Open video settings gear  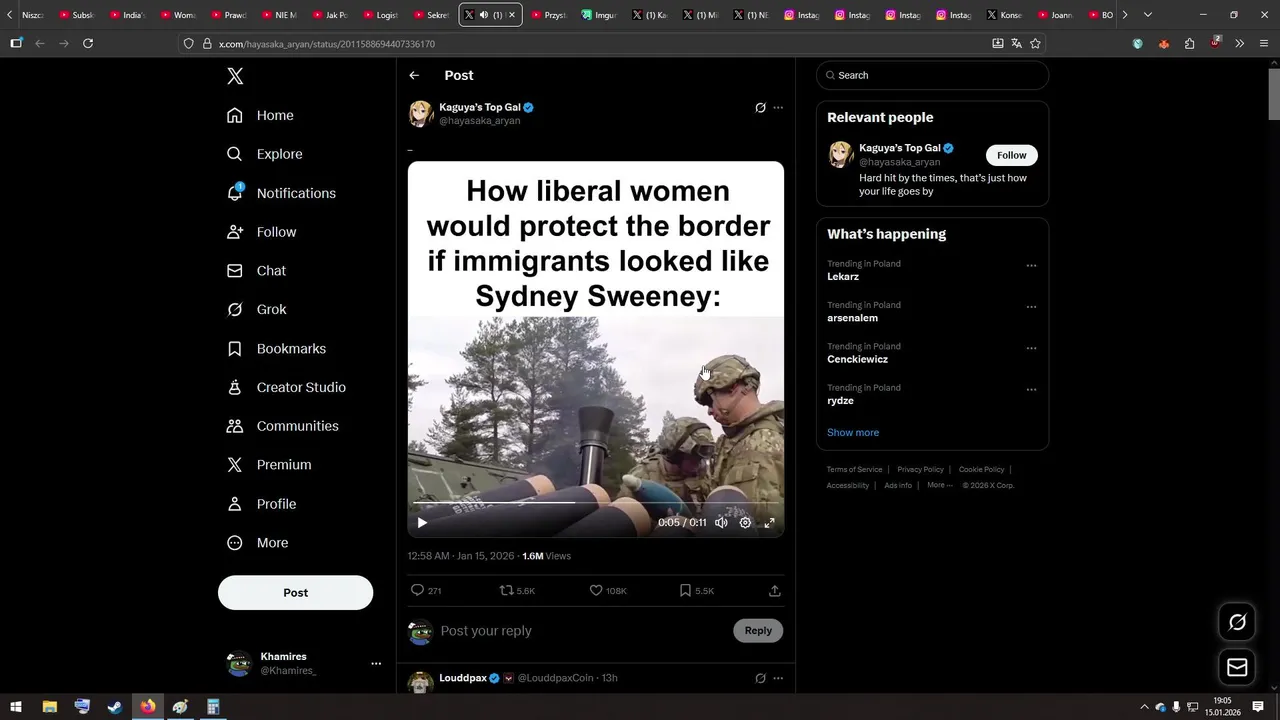pos(745,522)
